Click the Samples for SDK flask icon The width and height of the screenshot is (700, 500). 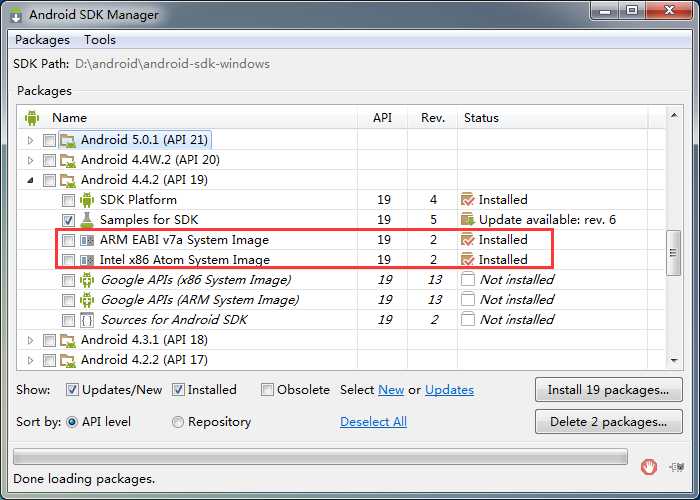(87, 220)
